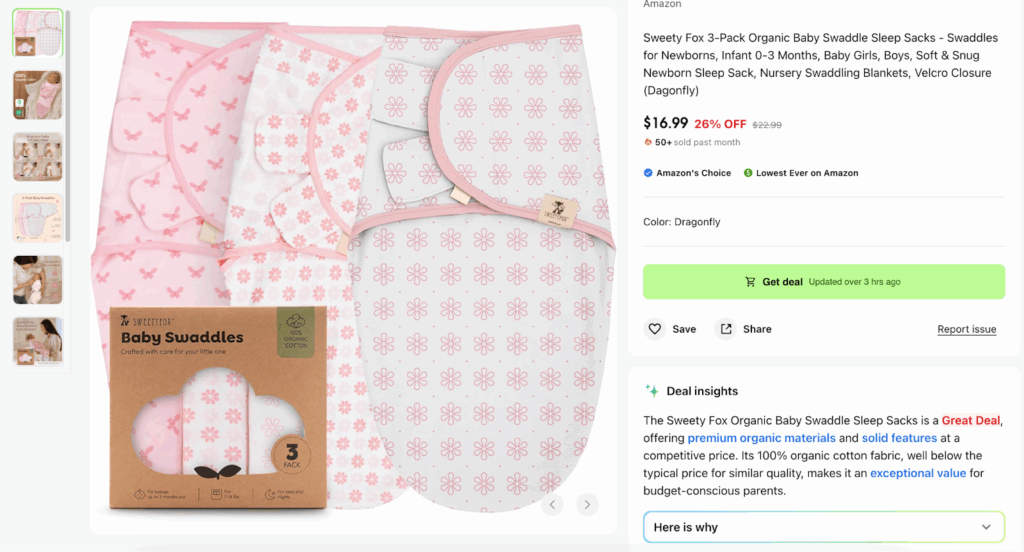This screenshot has height=552, width=1024.
Task: Click the green Lowest Ever badge icon
Action: [748, 173]
